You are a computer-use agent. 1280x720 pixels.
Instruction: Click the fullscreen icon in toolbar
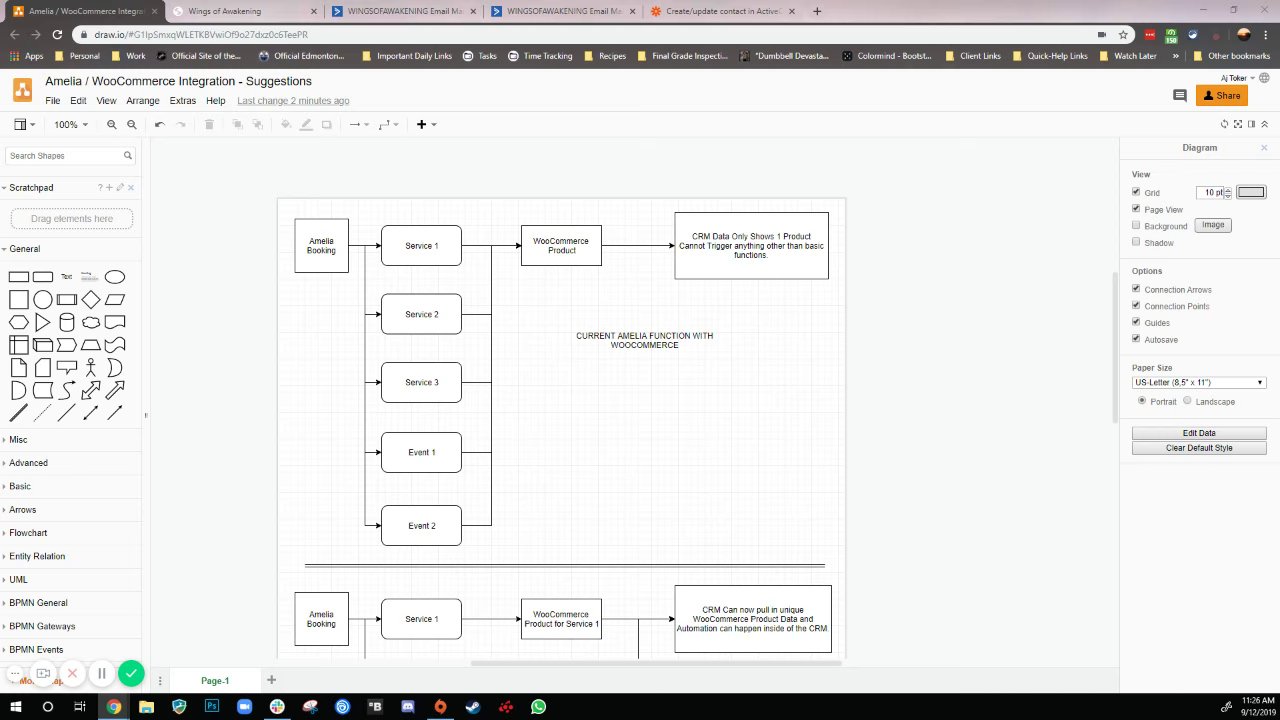tap(1238, 124)
